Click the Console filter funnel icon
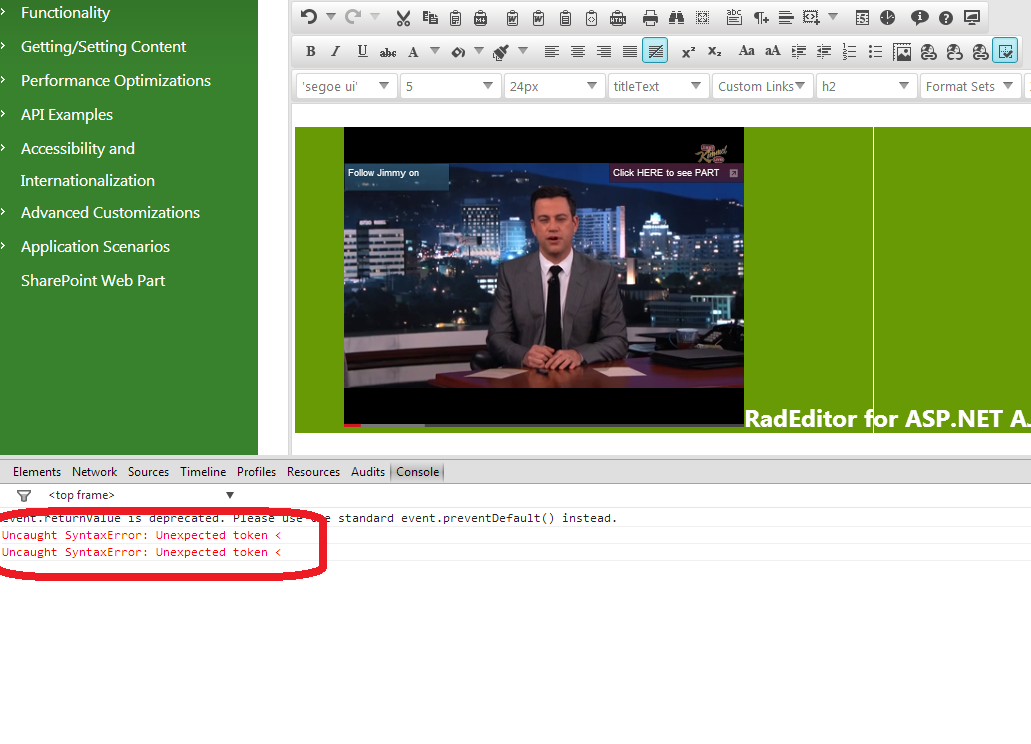1031x744 pixels. pos(24,495)
